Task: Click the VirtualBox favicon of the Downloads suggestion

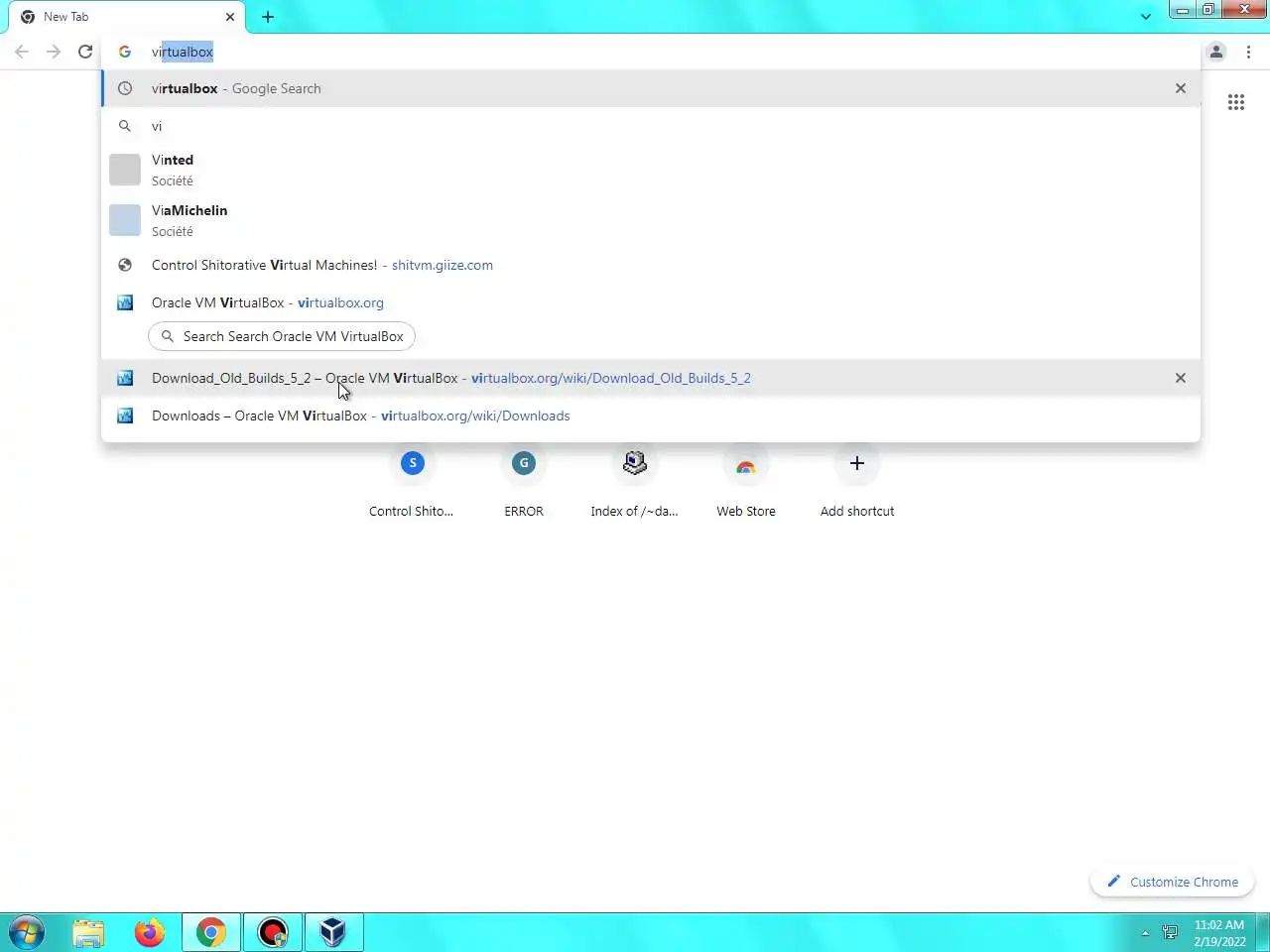Action: tap(125, 416)
